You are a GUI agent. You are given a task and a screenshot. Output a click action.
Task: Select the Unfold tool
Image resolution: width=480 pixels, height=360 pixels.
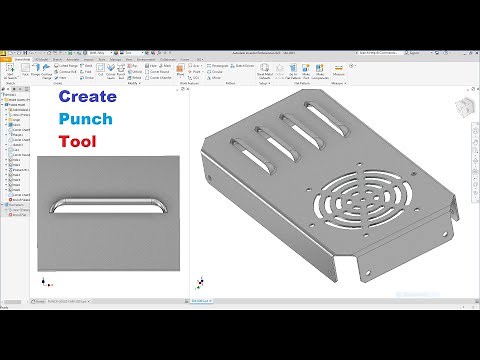tap(135, 72)
